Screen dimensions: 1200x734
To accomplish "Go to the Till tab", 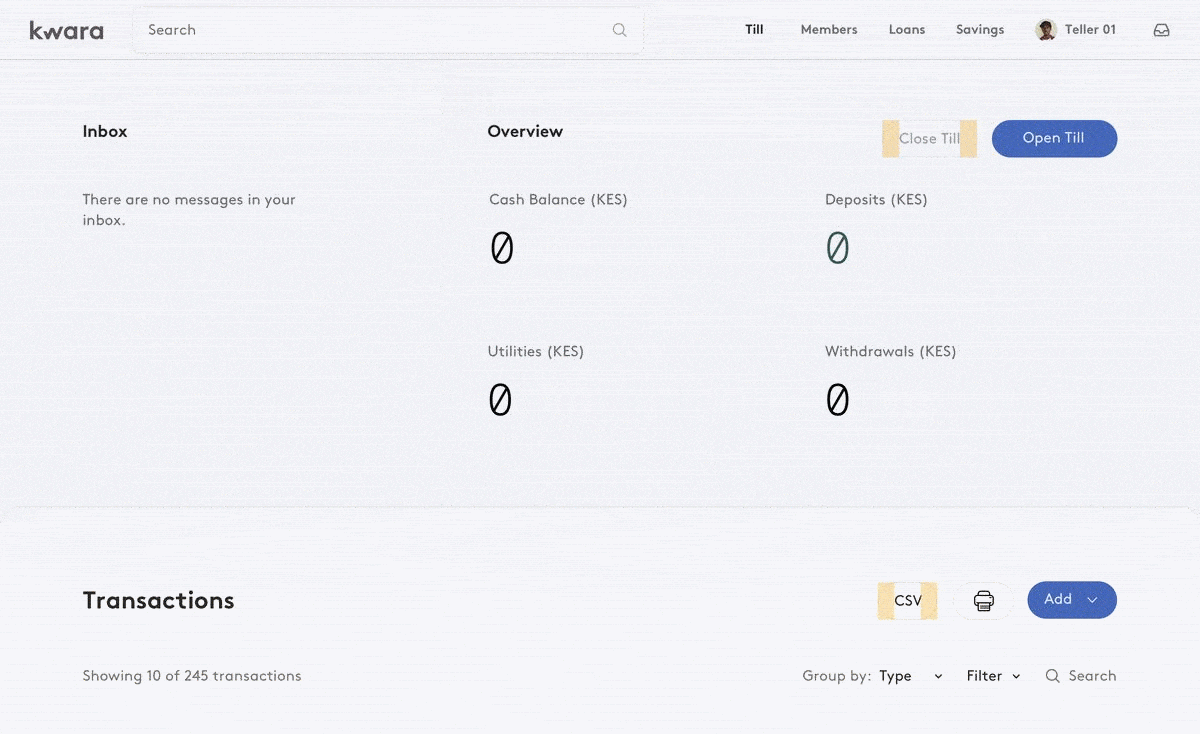I will 754,30.
